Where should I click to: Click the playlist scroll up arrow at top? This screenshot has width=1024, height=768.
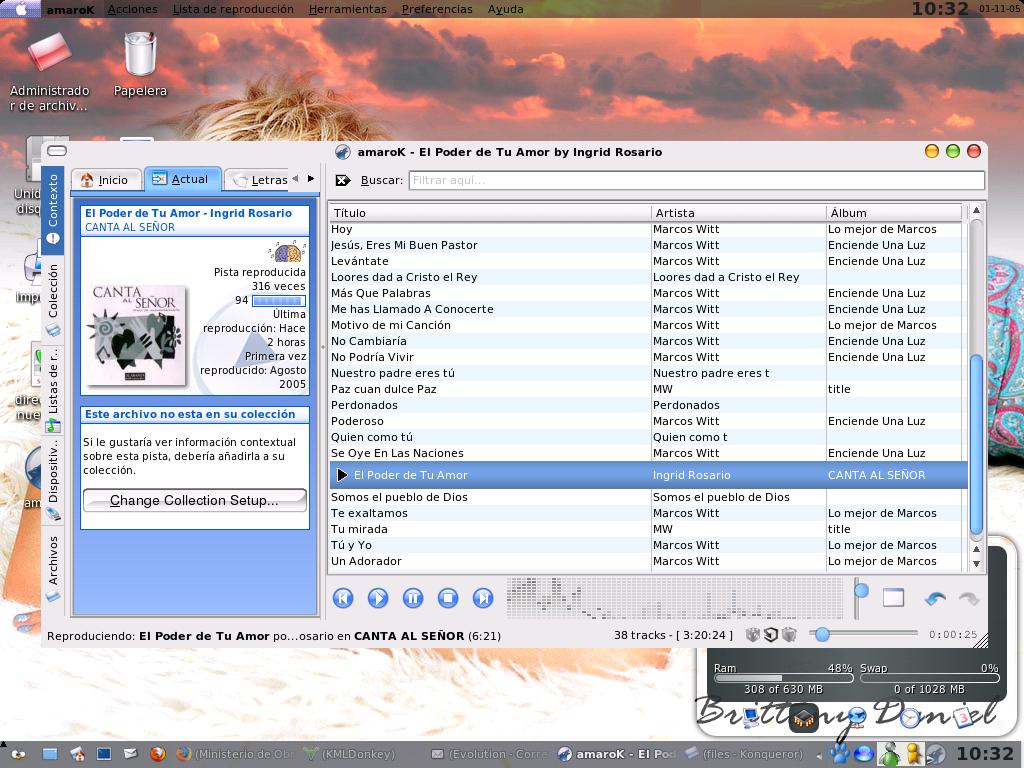coord(976,210)
